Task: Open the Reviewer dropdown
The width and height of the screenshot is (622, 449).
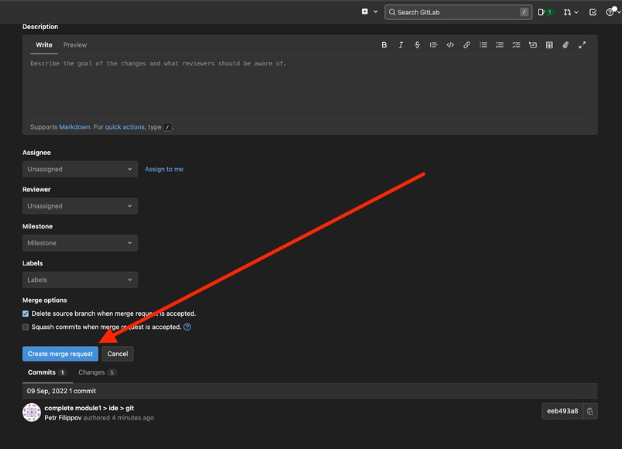Action: pyautogui.click(x=80, y=206)
